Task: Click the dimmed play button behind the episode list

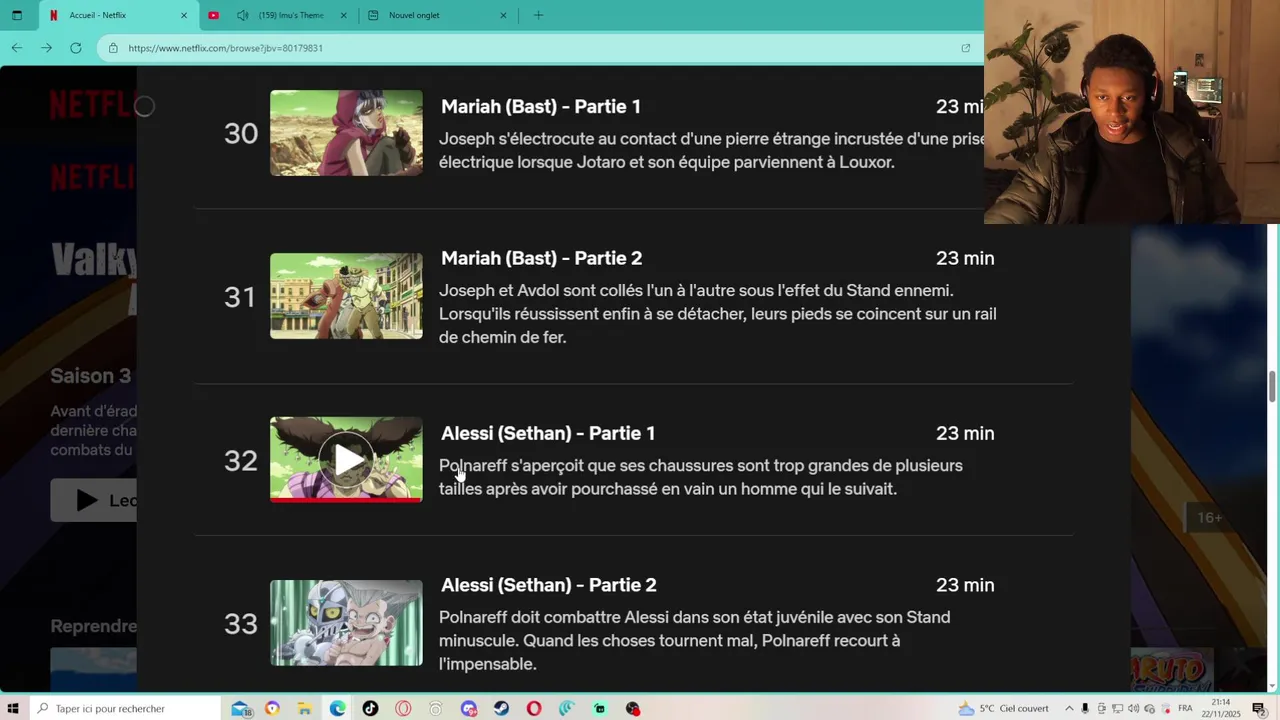Action: click(94, 500)
